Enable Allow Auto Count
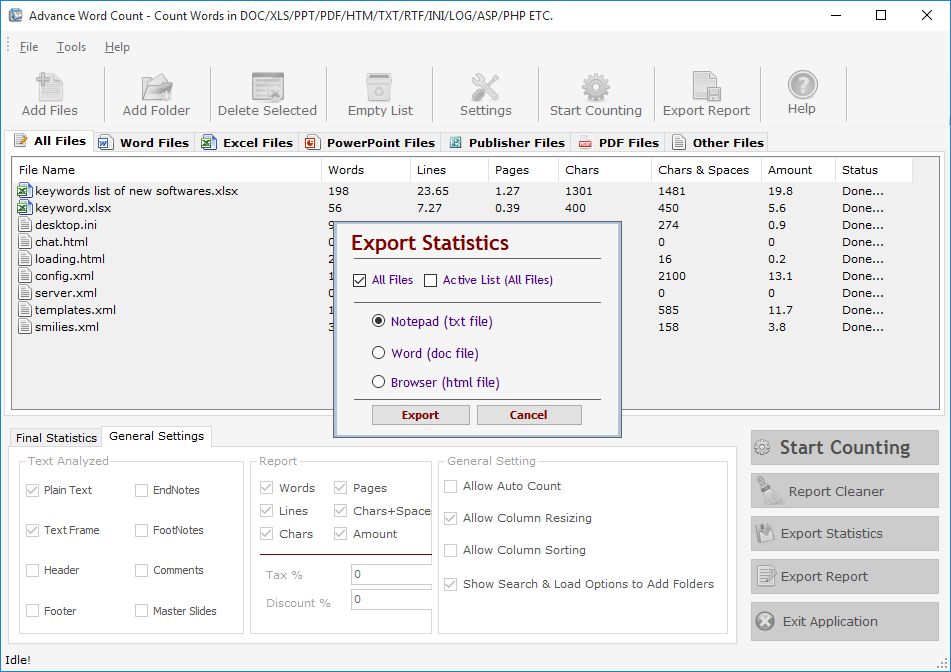Image resolution: width=951 pixels, height=672 pixels. (x=451, y=486)
